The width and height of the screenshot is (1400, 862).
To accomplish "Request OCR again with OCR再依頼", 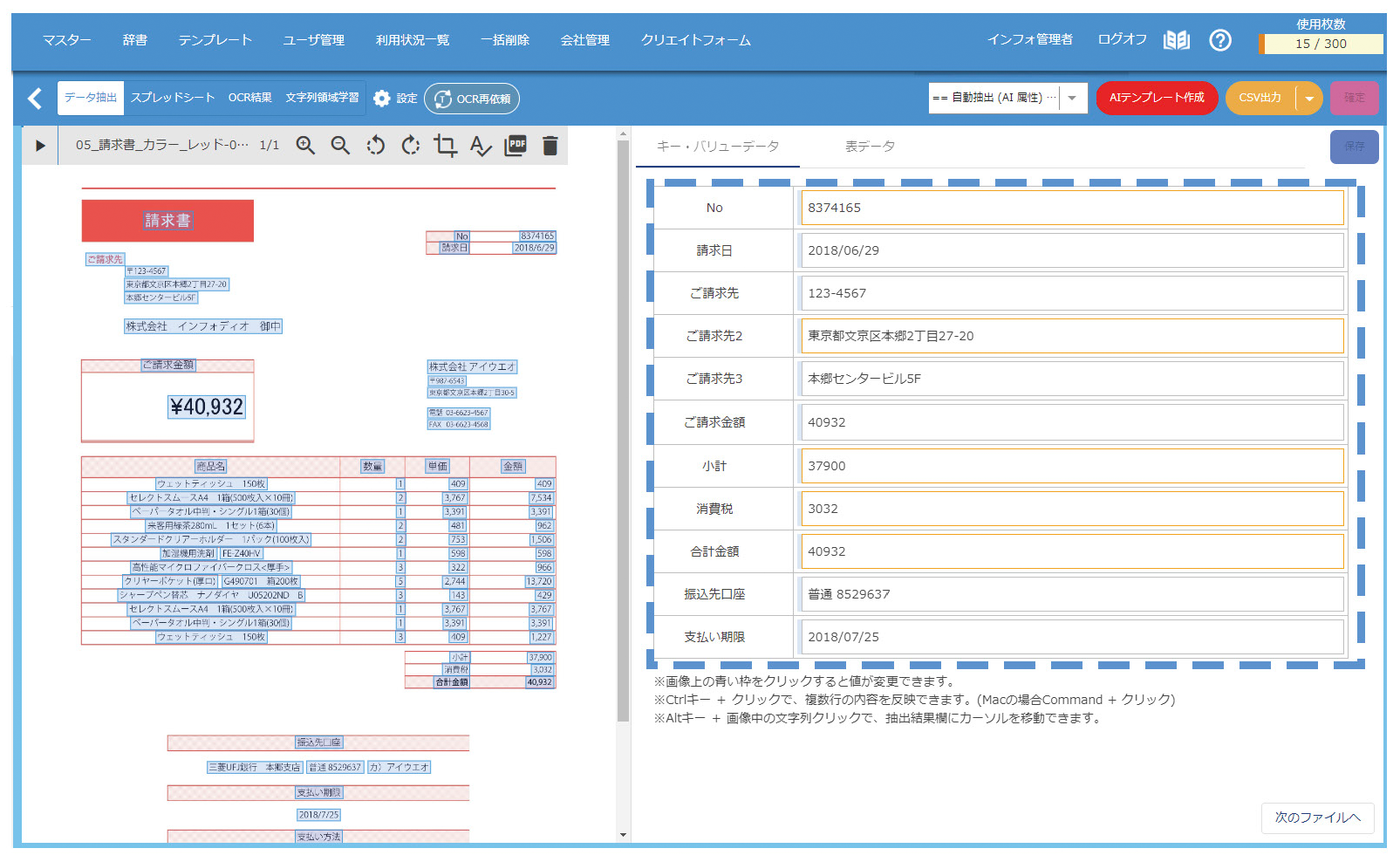I will tap(472, 99).
